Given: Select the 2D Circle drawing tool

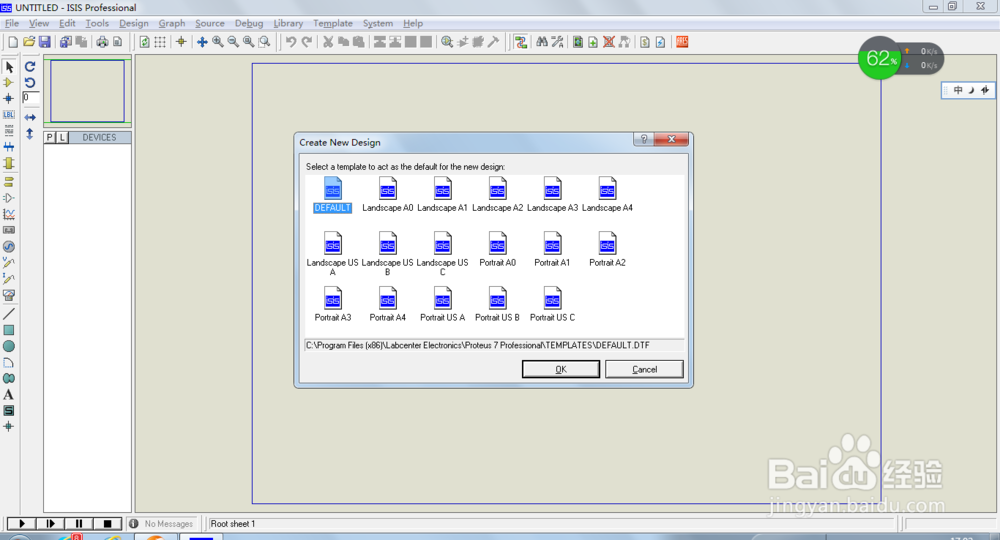Looking at the screenshot, I should pos(9,346).
